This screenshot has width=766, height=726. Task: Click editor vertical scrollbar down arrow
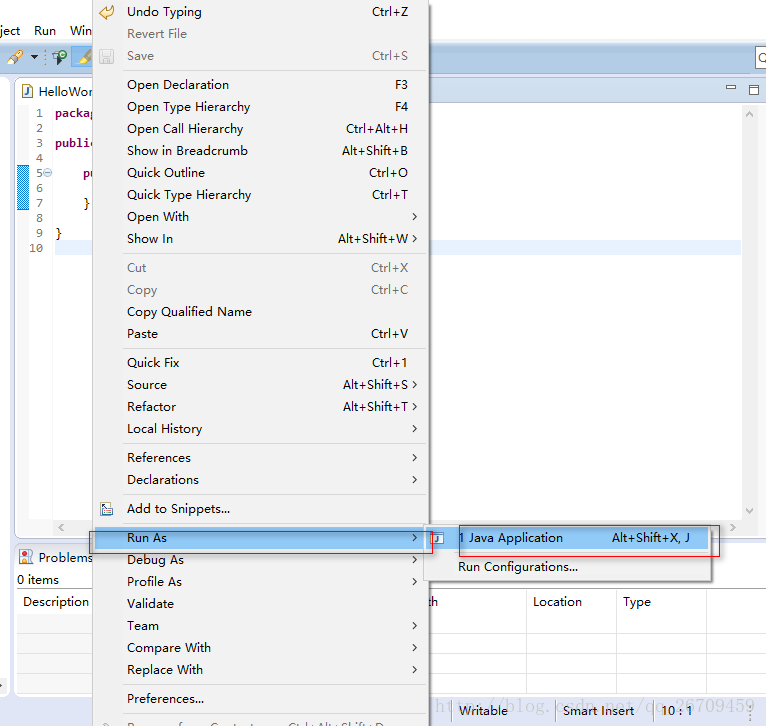(x=749, y=511)
